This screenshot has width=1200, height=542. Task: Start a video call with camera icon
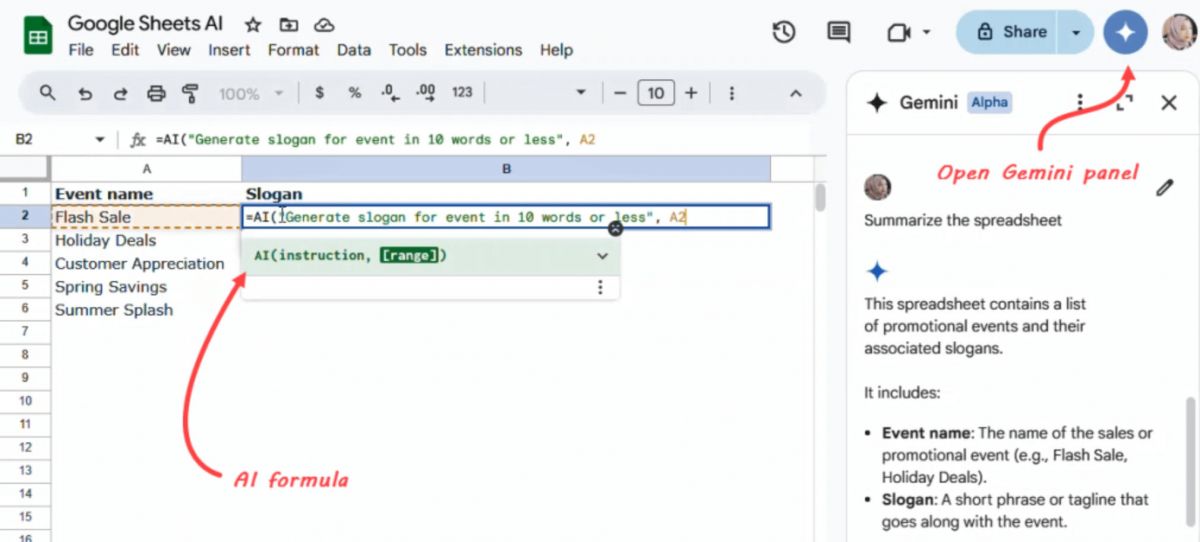point(898,32)
